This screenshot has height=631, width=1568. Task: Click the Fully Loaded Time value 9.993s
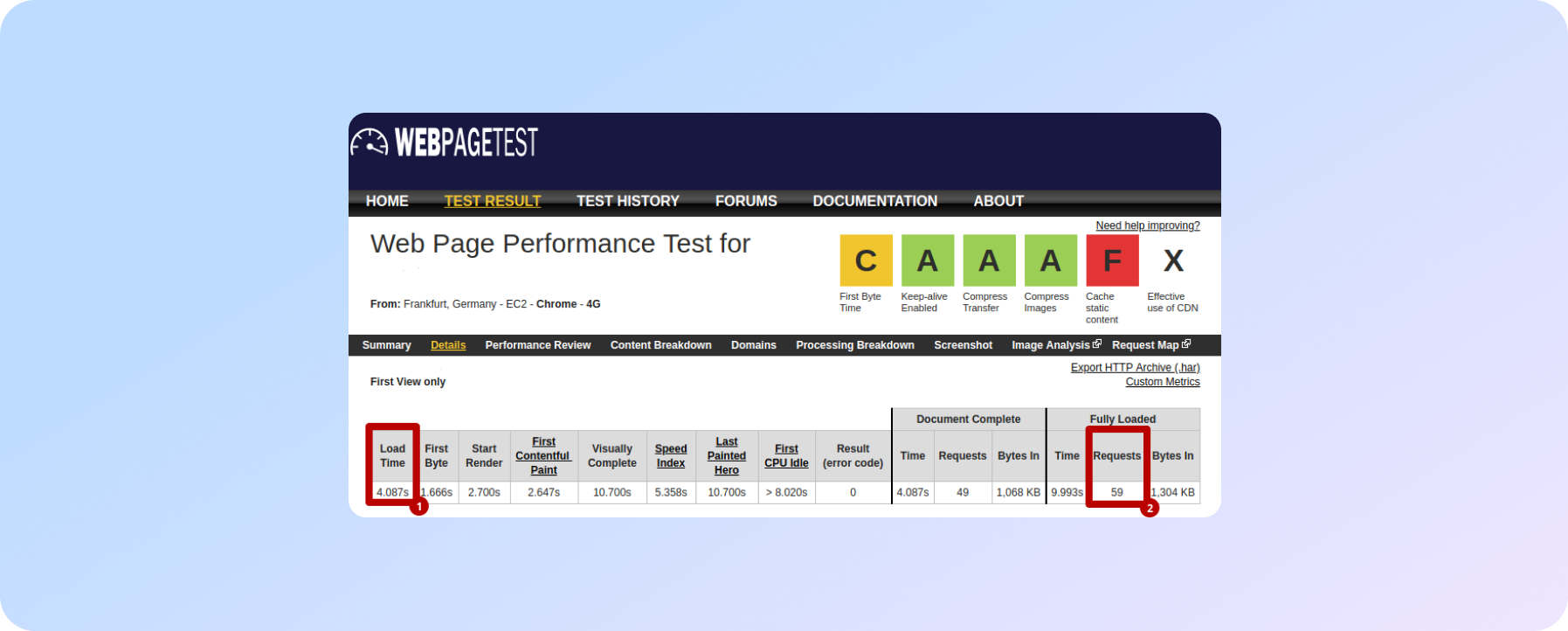point(1067,493)
